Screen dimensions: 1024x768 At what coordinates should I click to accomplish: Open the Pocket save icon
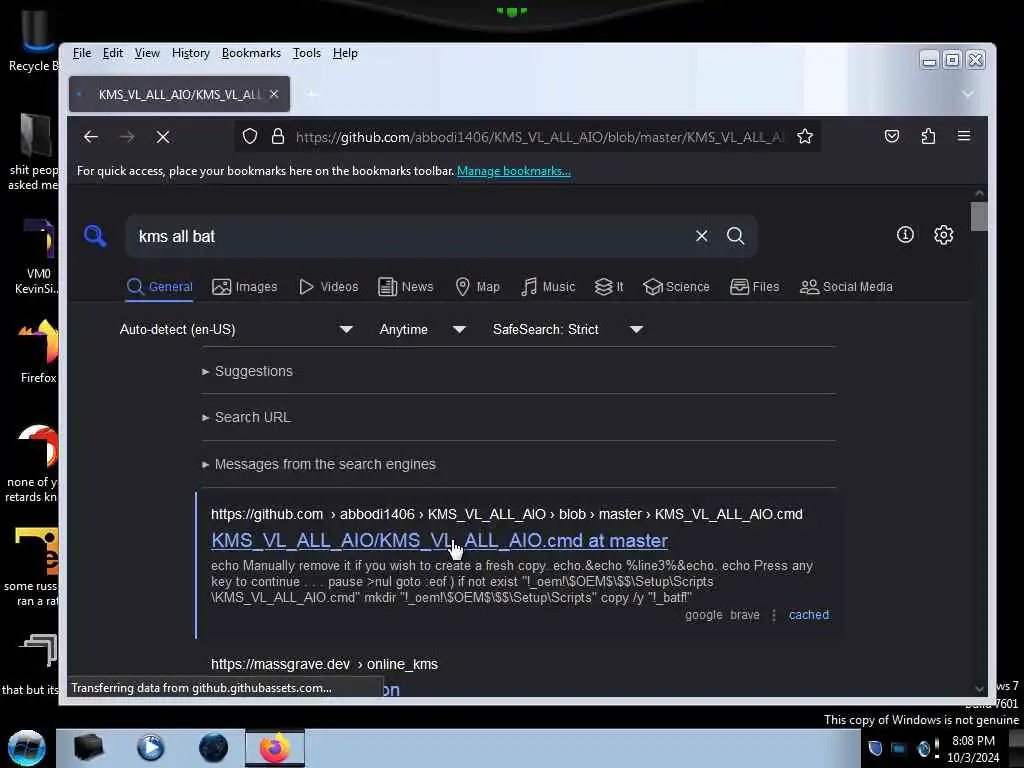891,136
